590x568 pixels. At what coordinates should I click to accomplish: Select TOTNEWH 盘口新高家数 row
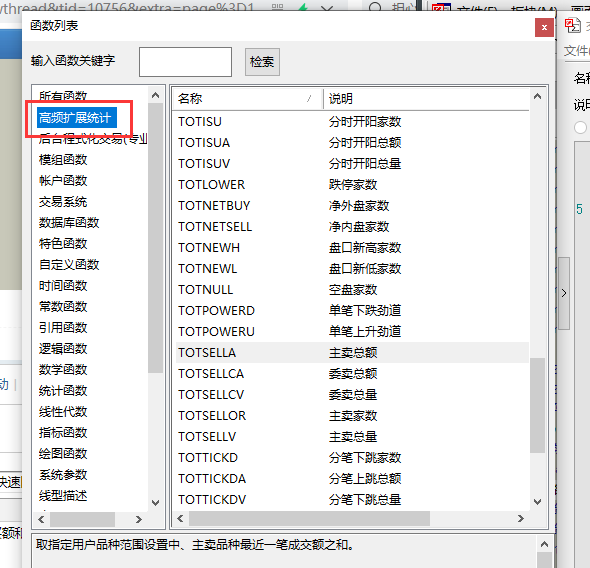click(x=352, y=248)
